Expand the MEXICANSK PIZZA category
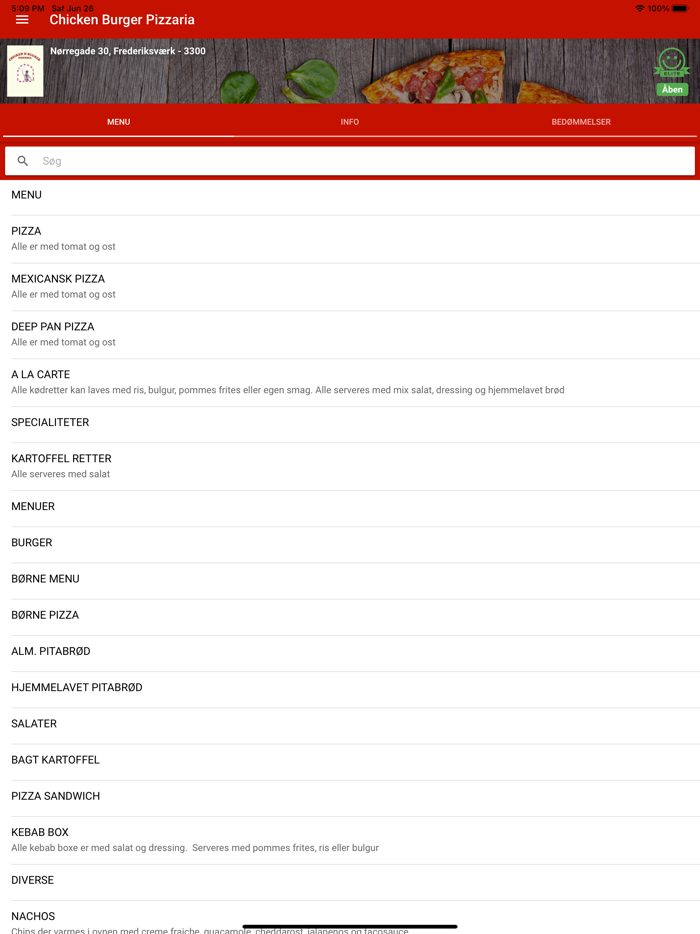Screen dimensions: 700x934 (350, 287)
